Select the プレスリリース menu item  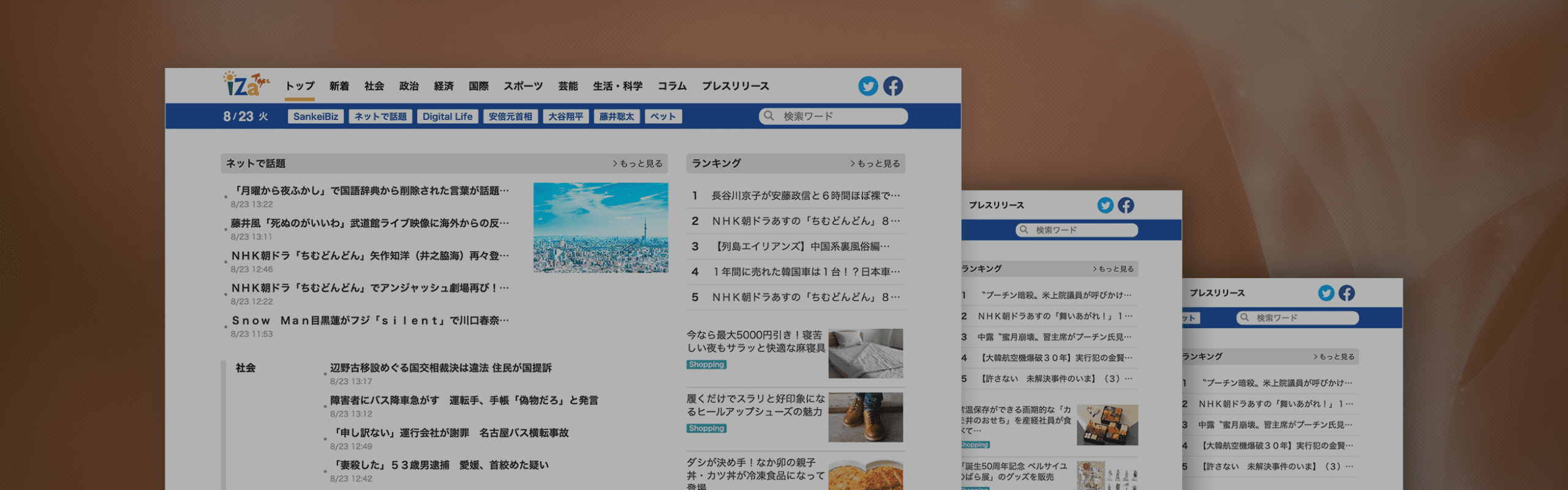pyautogui.click(x=735, y=86)
